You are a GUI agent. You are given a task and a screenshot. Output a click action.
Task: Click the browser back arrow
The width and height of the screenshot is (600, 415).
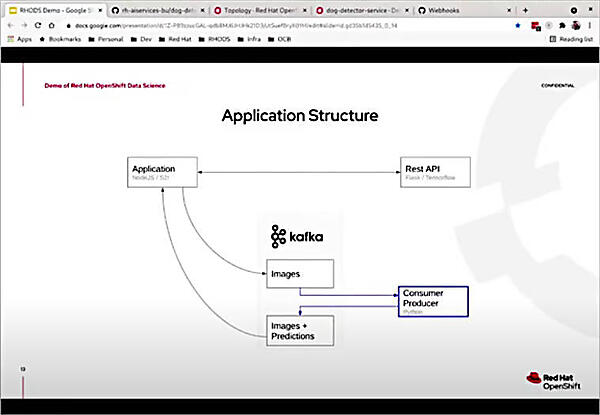point(10,23)
